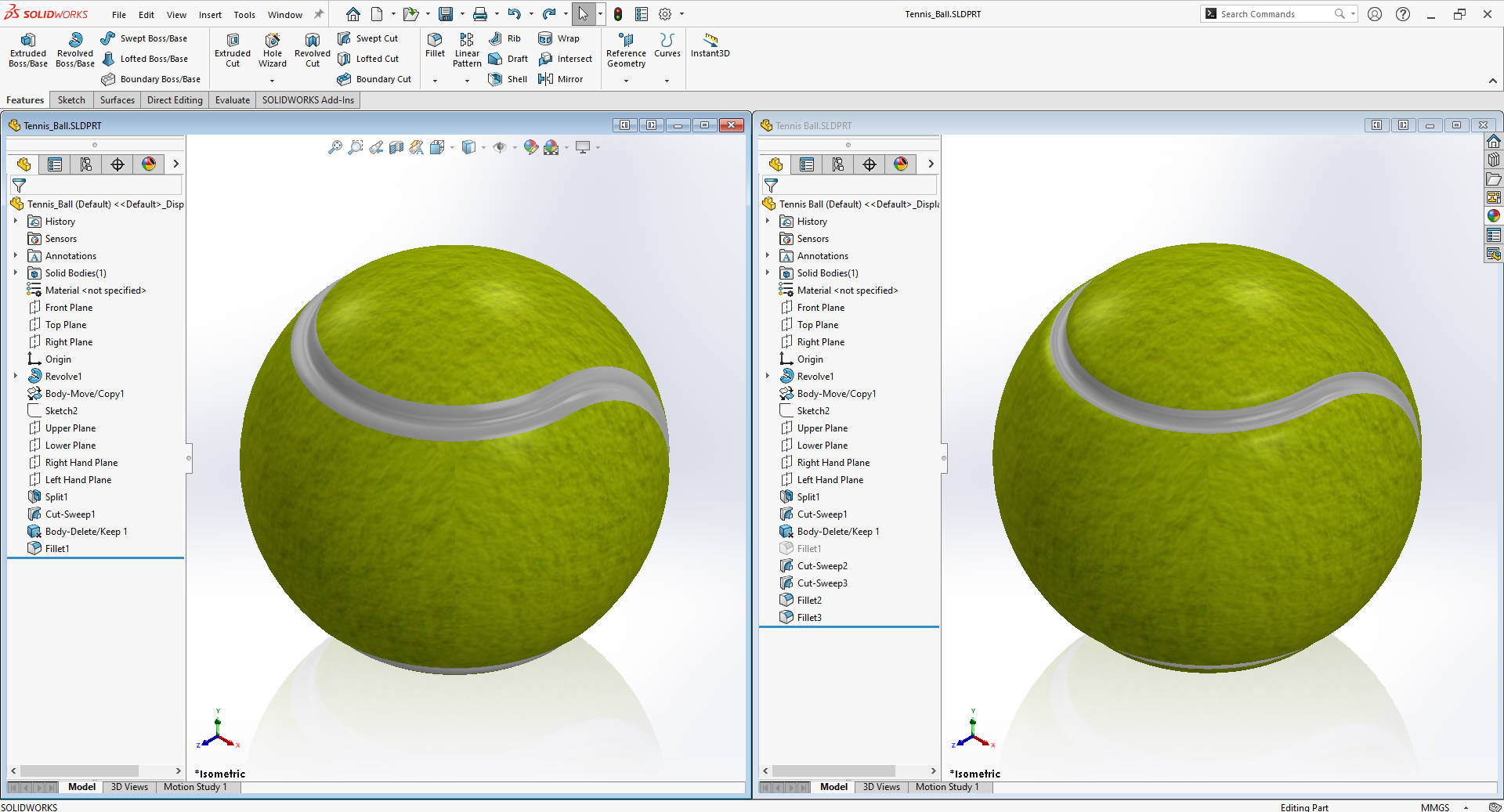
Task: Collapse the ribbon using the arrow
Action: pyautogui.click(x=1492, y=81)
